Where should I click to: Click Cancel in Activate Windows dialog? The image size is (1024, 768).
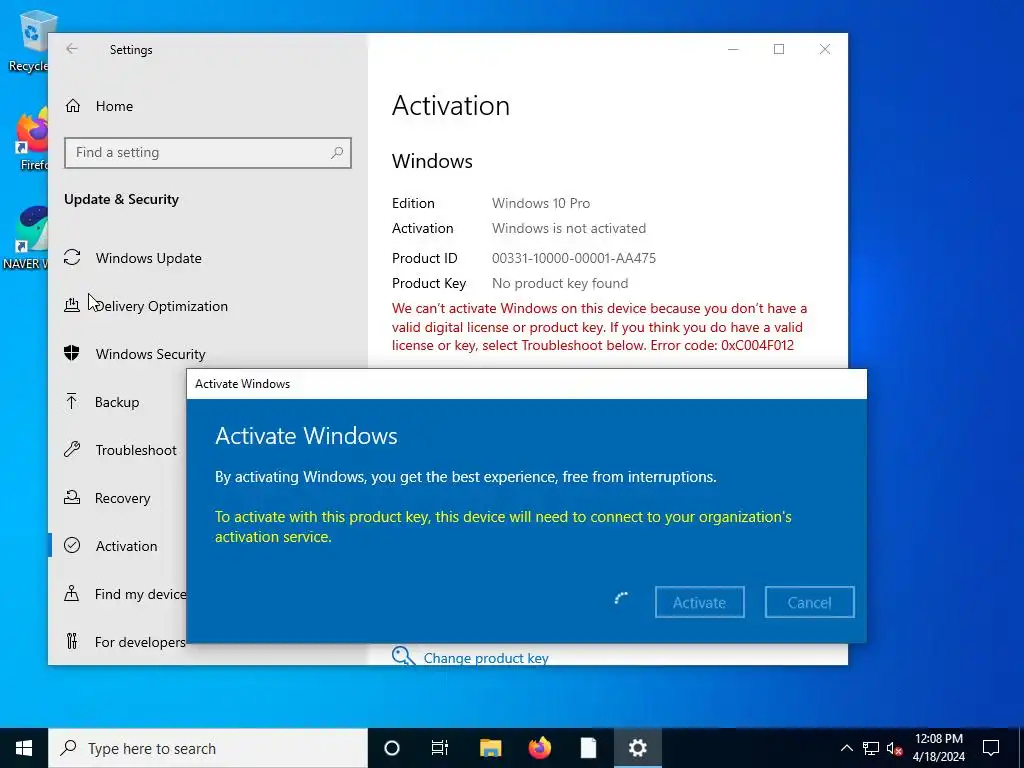[x=809, y=601]
